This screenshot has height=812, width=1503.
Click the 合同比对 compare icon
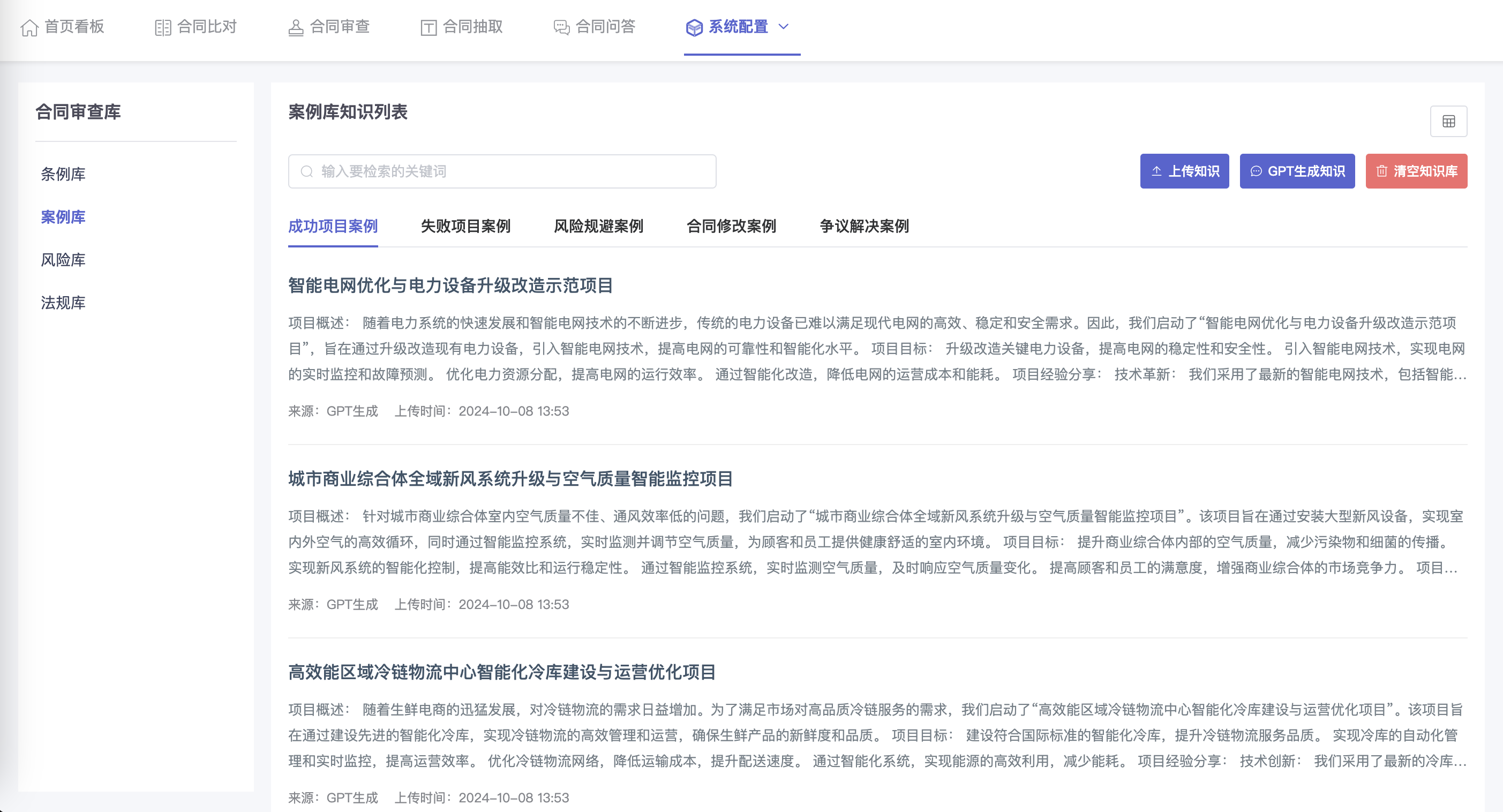pos(163,27)
